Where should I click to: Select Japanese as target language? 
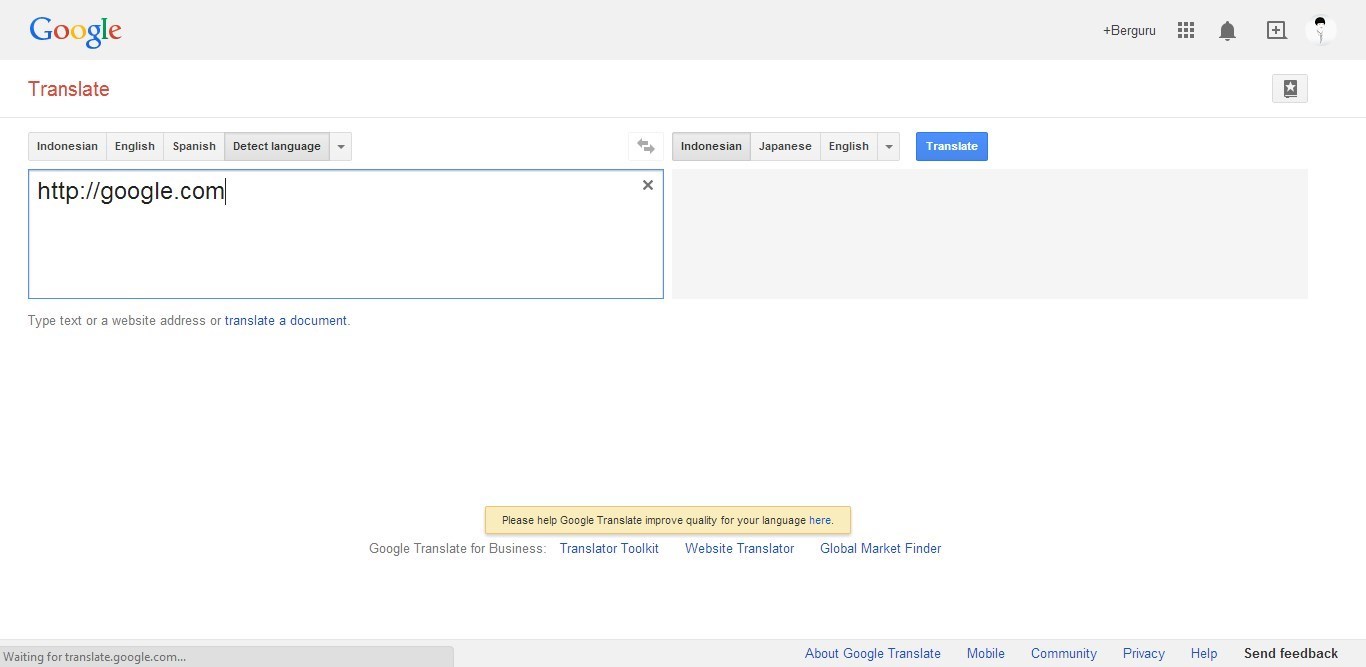(785, 147)
